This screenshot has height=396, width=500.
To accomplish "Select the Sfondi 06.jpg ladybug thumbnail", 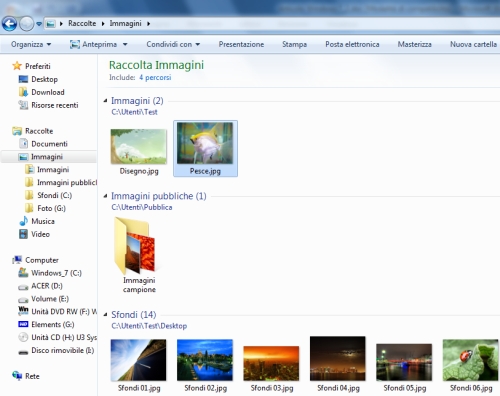I will tap(470, 366).
